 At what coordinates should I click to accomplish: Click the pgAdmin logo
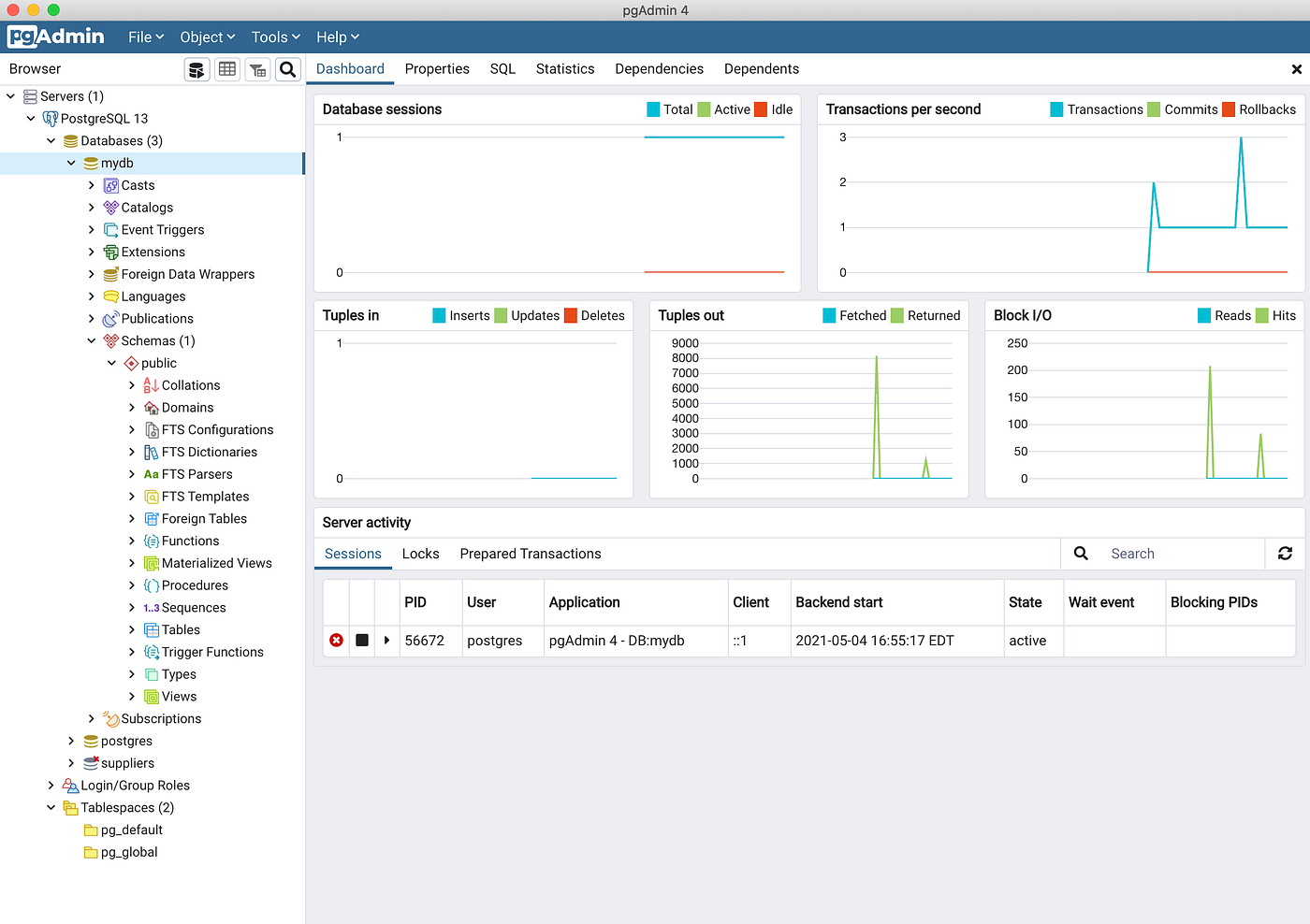[x=56, y=36]
